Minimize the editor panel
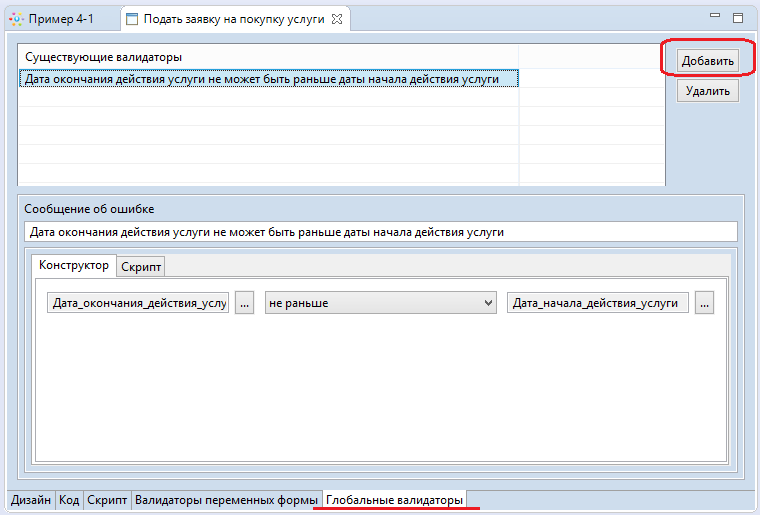Screen dimensions: 760x515 [714, 18]
